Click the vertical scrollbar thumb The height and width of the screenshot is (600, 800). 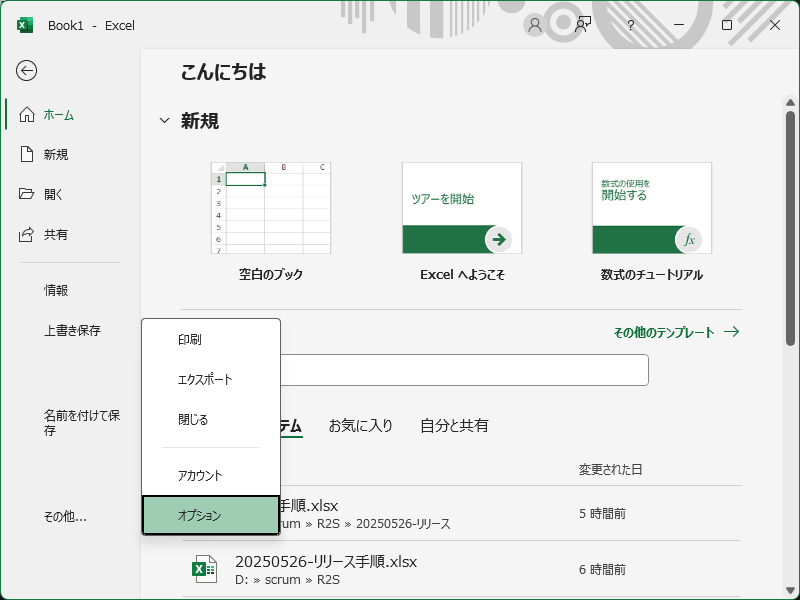pyautogui.click(x=790, y=228)
